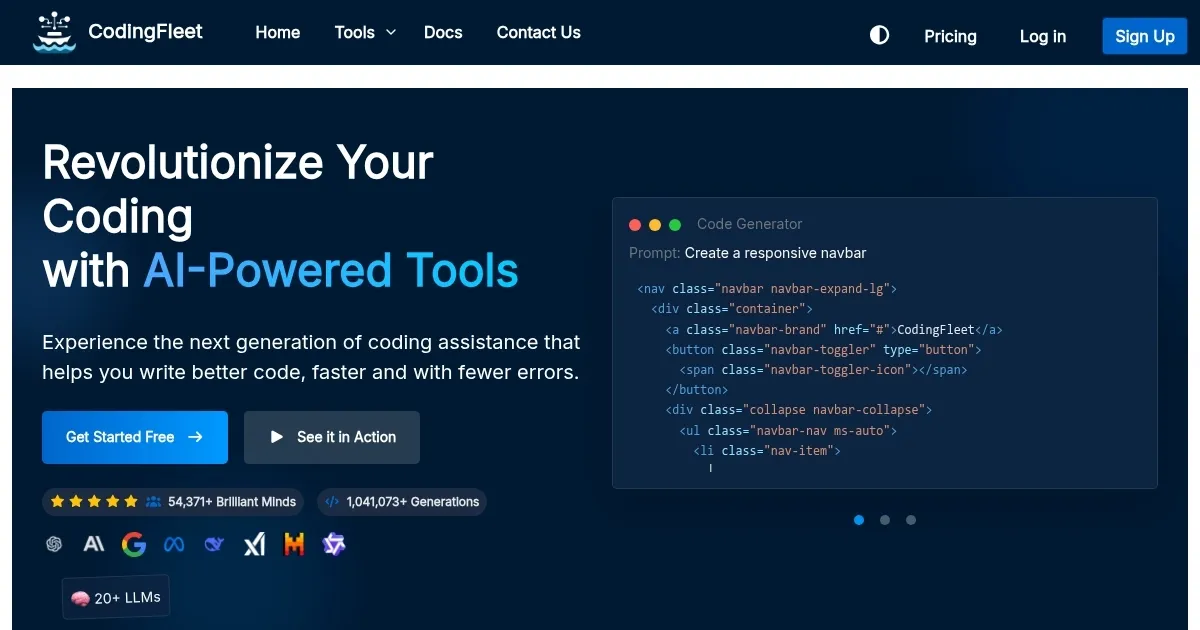Click the Sign Up button
Viewport: 1200px width, 630px height.
point(1144,35)
